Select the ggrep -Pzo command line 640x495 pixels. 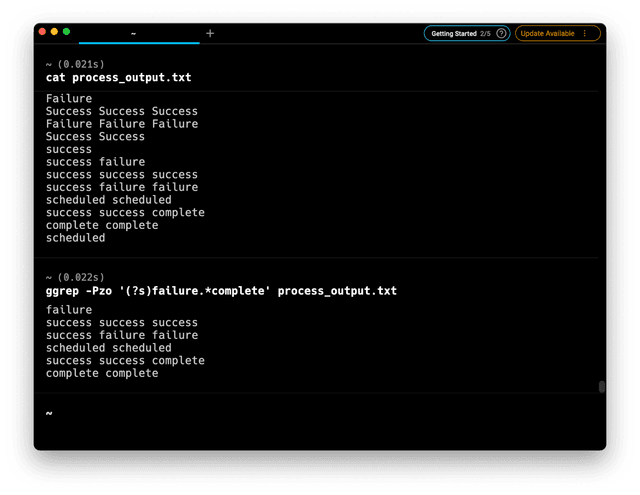(x=221, y=291)
